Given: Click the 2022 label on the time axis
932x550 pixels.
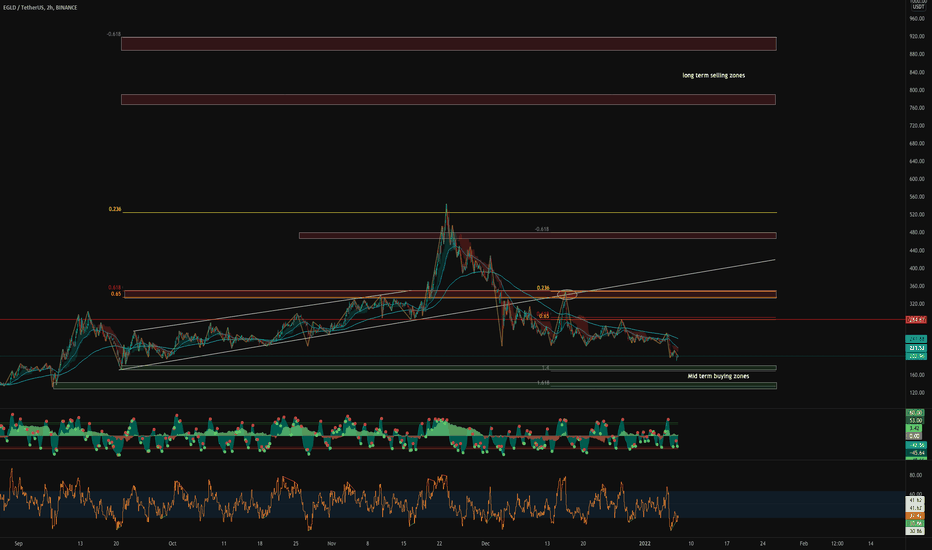Looking at the screenshot, I should click(x=646, y=543).
